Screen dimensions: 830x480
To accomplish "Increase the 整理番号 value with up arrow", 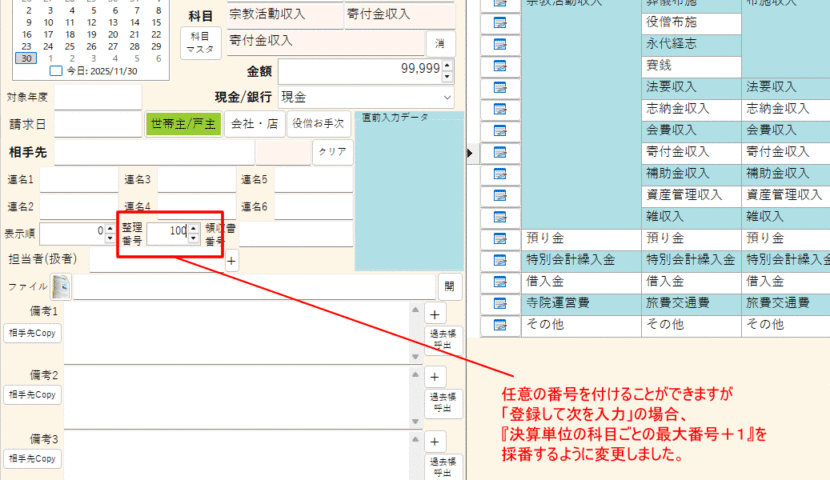I will point(193,227).
